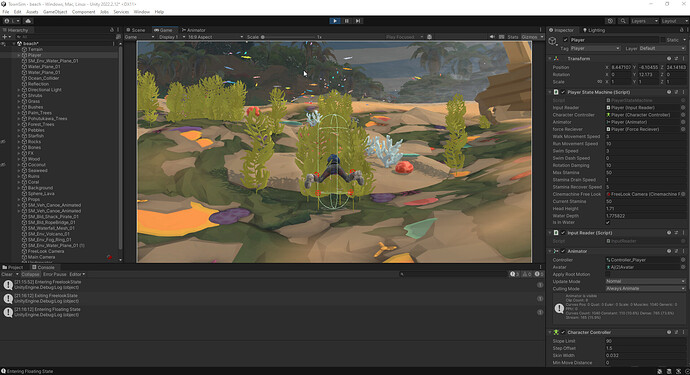This screenshot has height=375, width=690.
Task: Open the Window menu
Action: tap(141, 12)
